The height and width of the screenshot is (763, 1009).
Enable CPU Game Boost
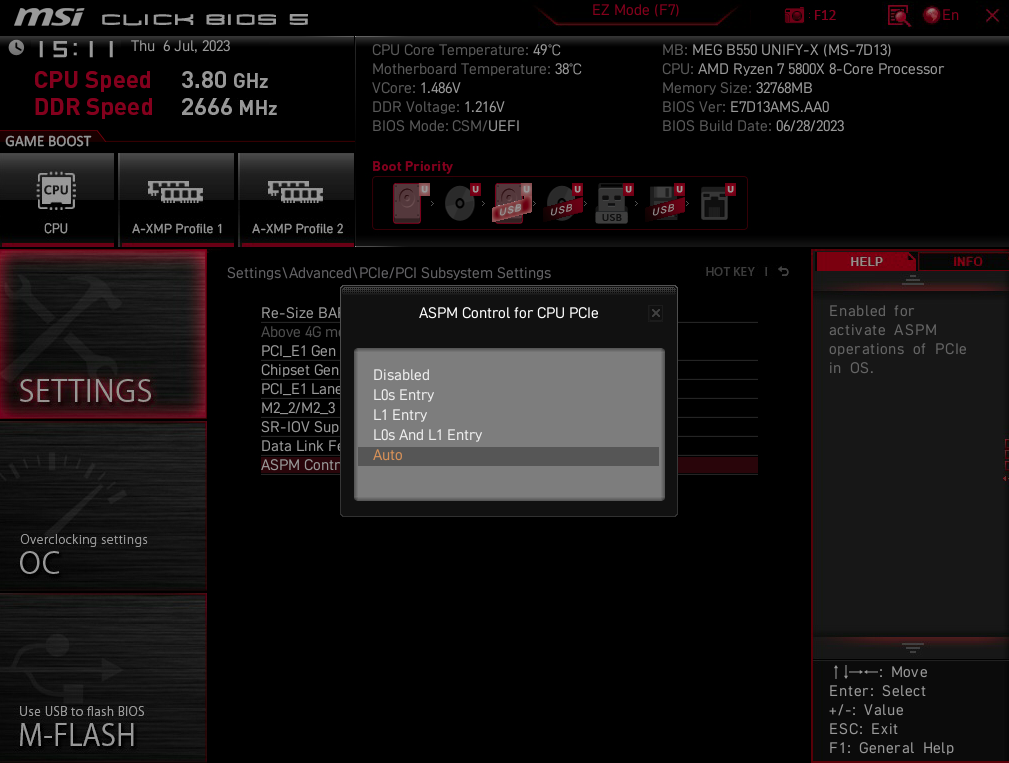point(57,200)
